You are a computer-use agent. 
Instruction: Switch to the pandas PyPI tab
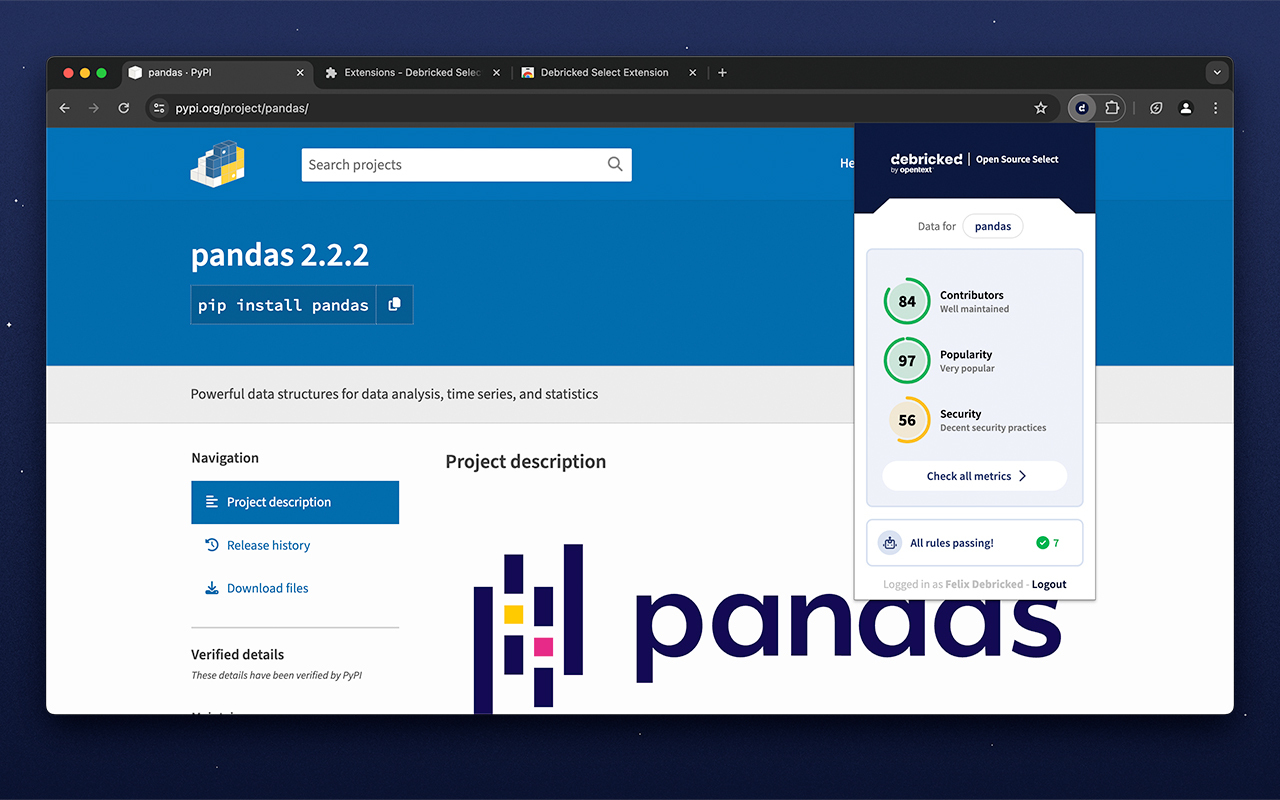[218, 72]
